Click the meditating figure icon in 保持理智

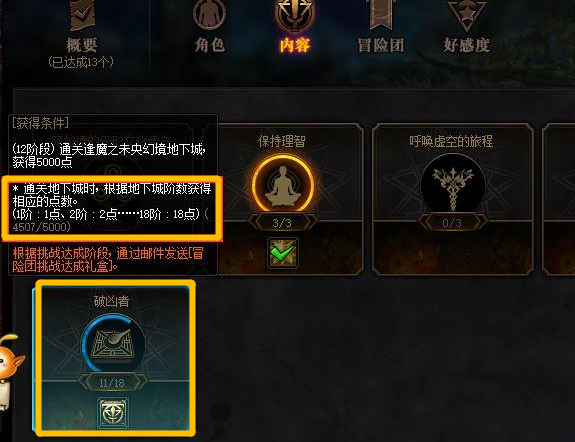(283, 185)
